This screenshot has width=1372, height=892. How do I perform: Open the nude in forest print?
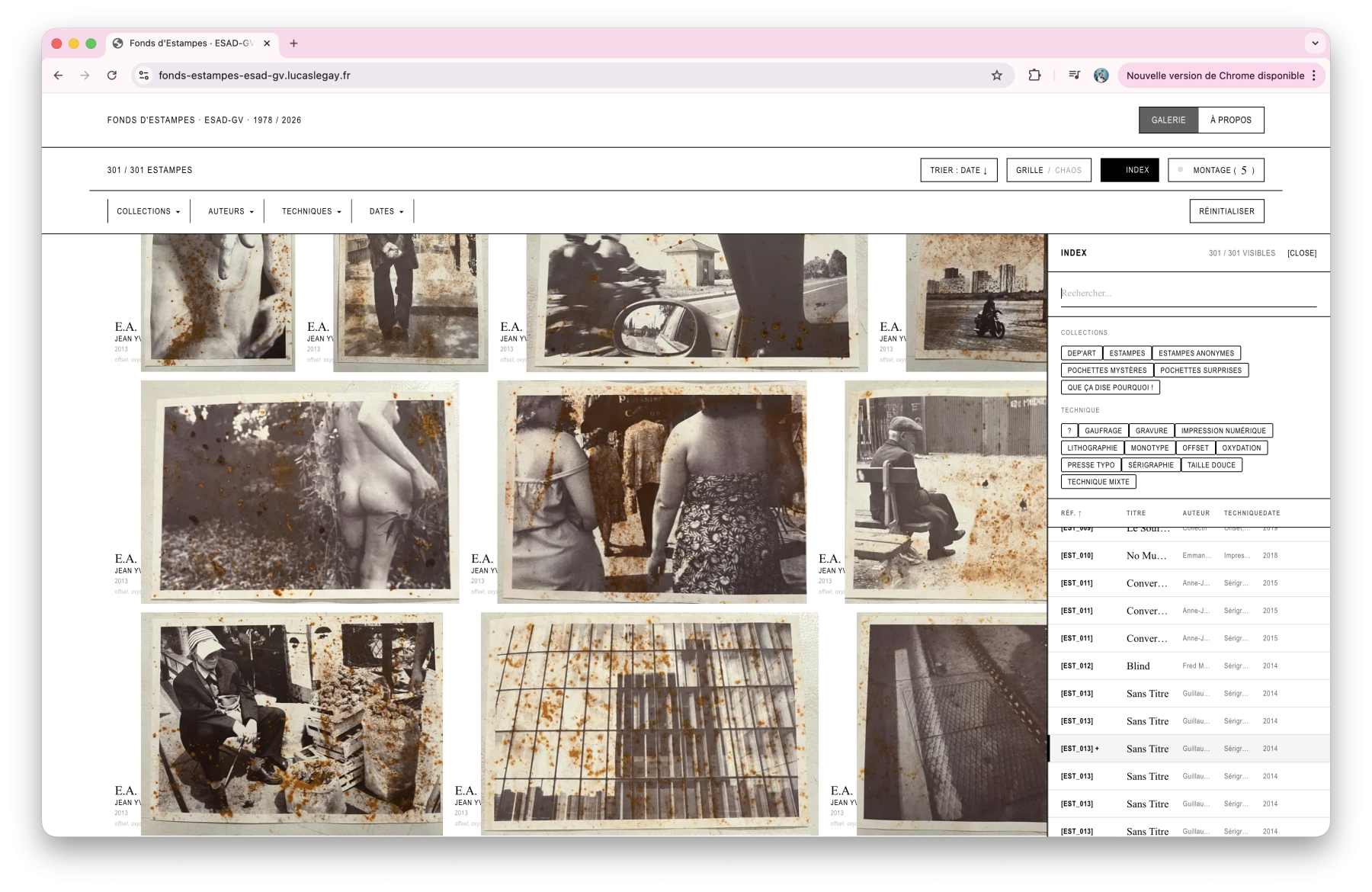tap(300, 492)
